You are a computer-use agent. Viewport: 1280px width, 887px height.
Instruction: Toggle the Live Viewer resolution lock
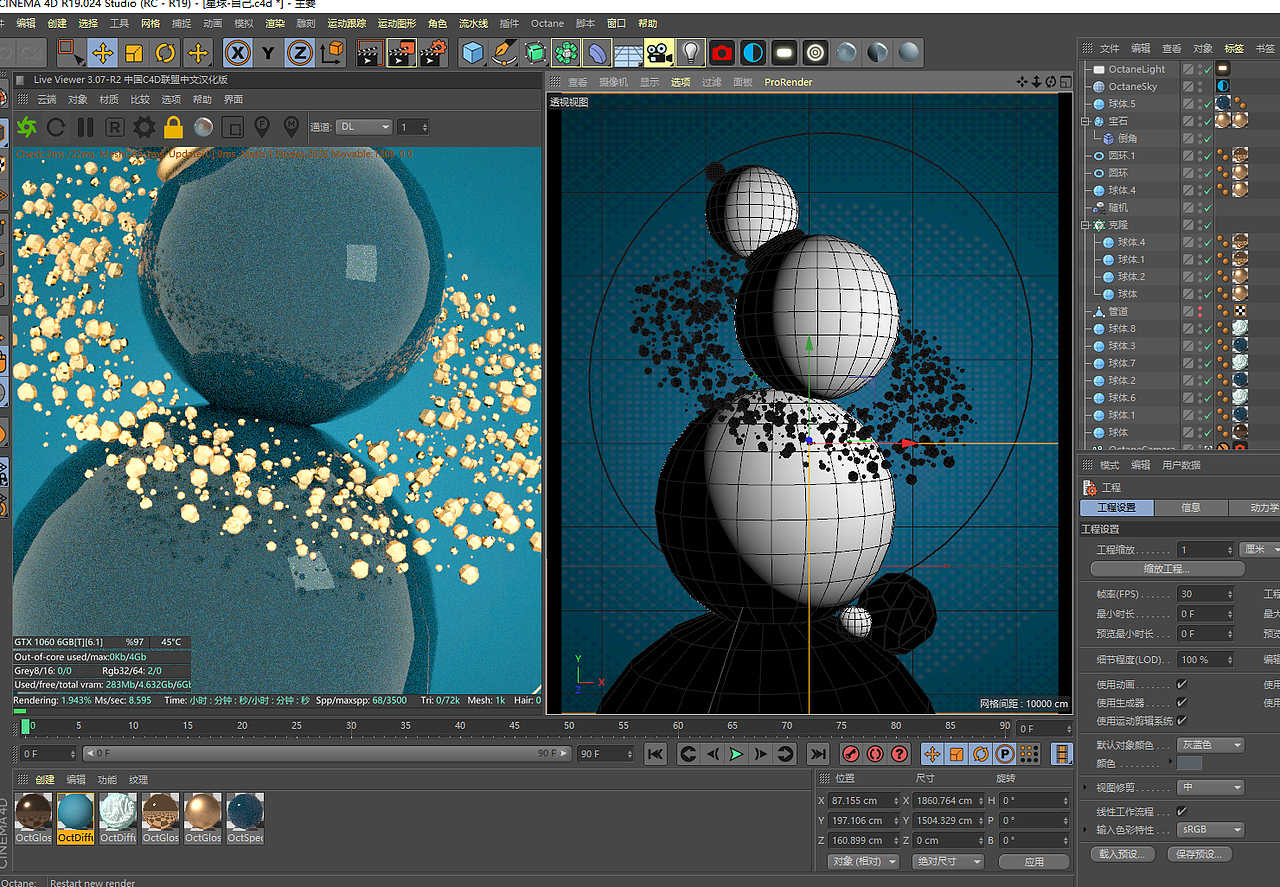173,127
